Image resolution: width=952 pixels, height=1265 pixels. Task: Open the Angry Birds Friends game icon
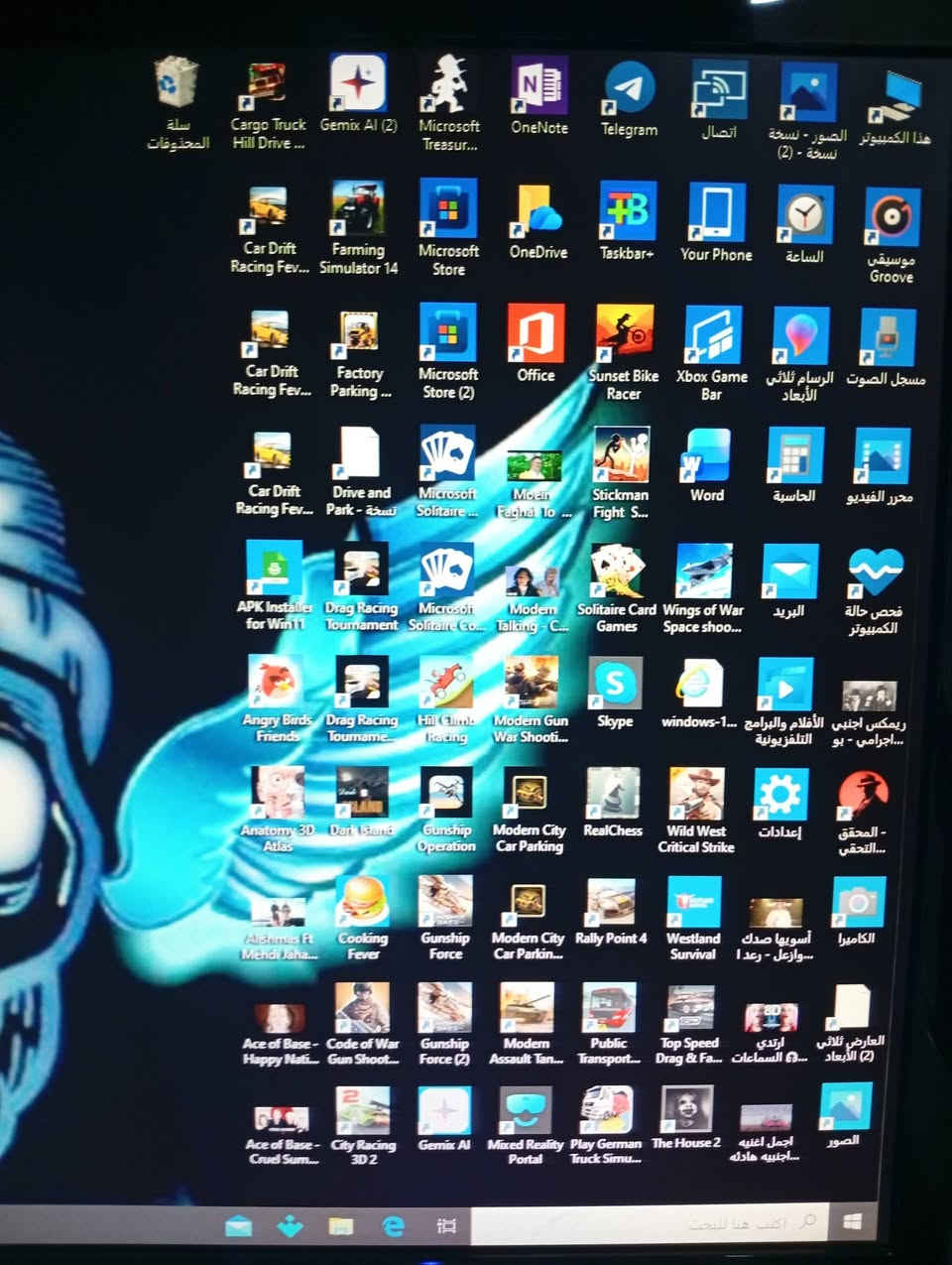pyautogui.click(x=276, y=685)
